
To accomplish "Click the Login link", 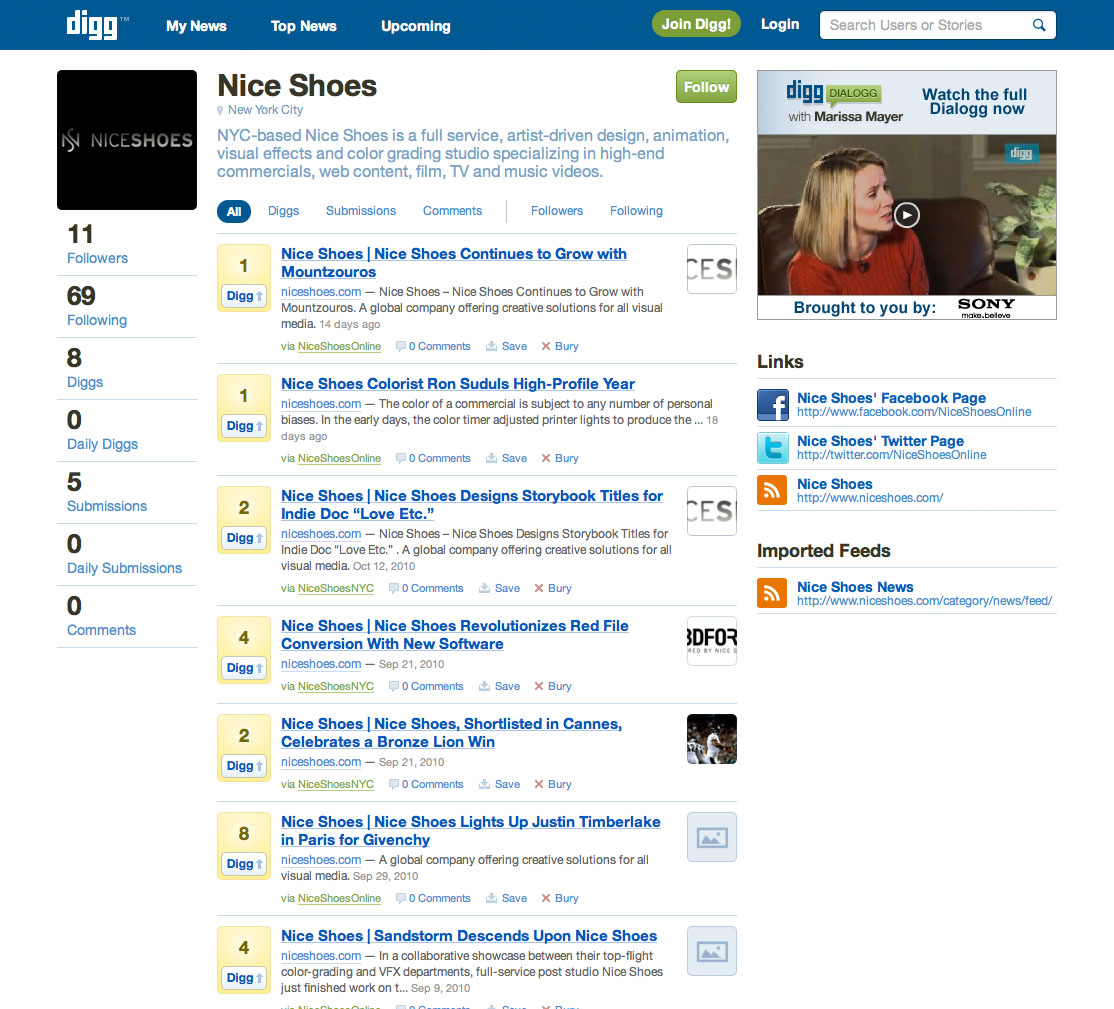I will click(780, 24).
